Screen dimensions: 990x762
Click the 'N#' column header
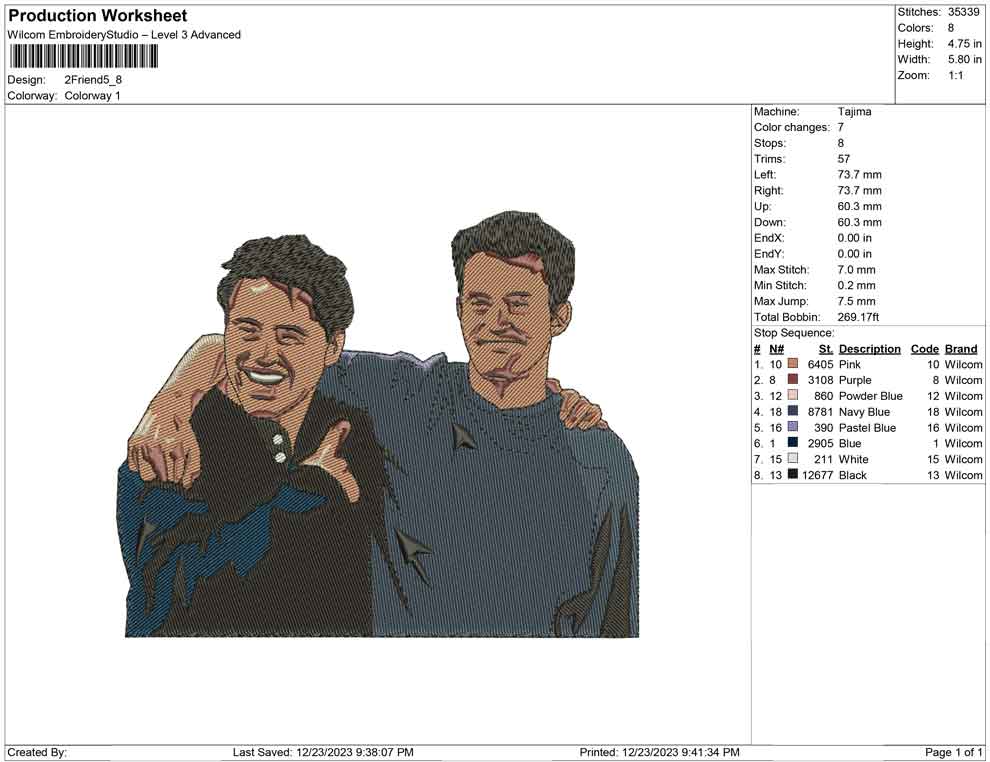point(777,349)
